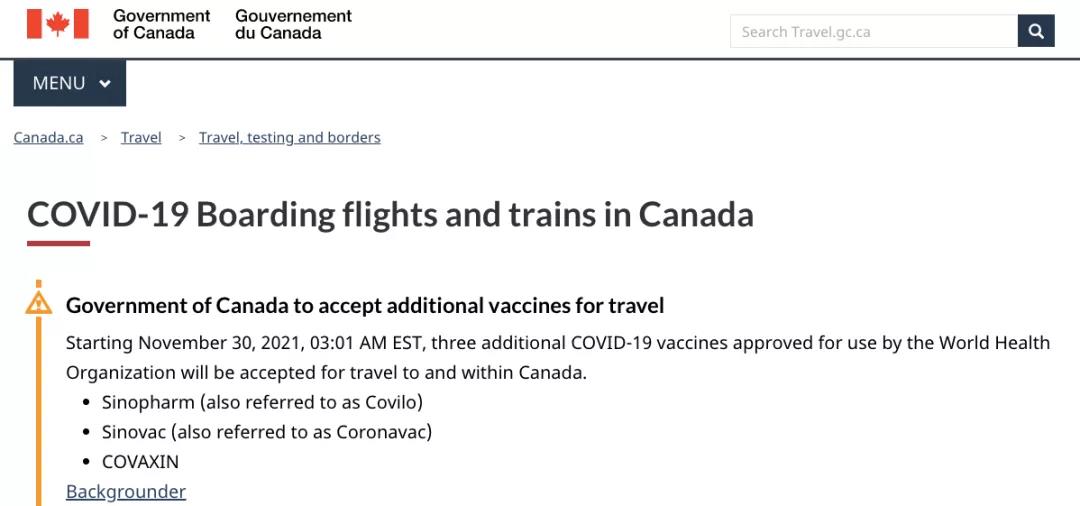Expand the MENU chevron arrow

tap(105, 84)
